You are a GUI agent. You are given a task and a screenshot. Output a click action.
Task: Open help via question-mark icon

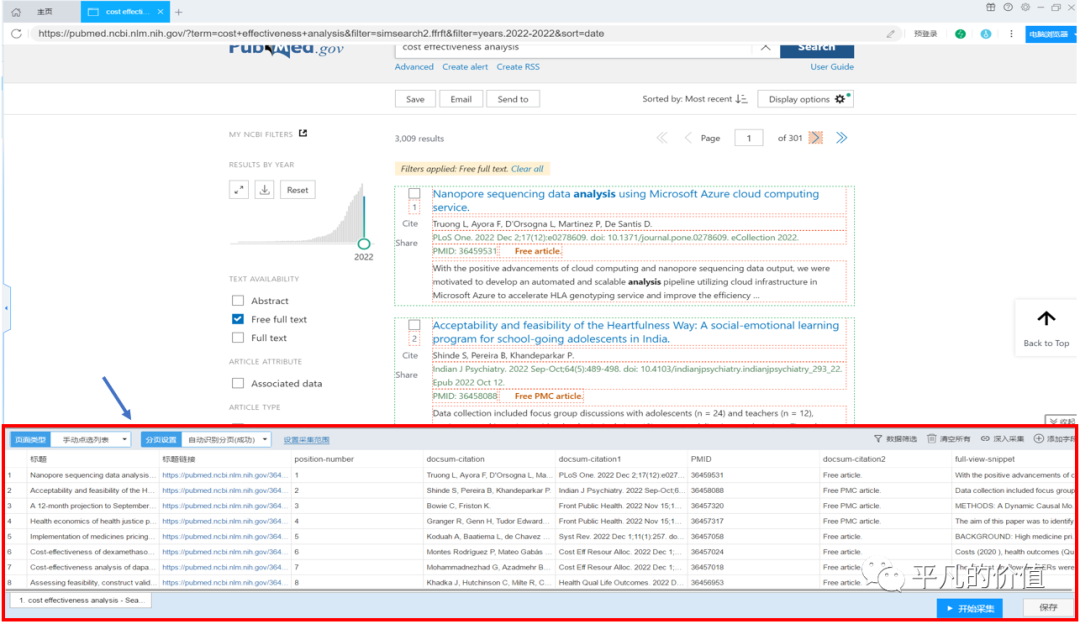[1008, 8]
